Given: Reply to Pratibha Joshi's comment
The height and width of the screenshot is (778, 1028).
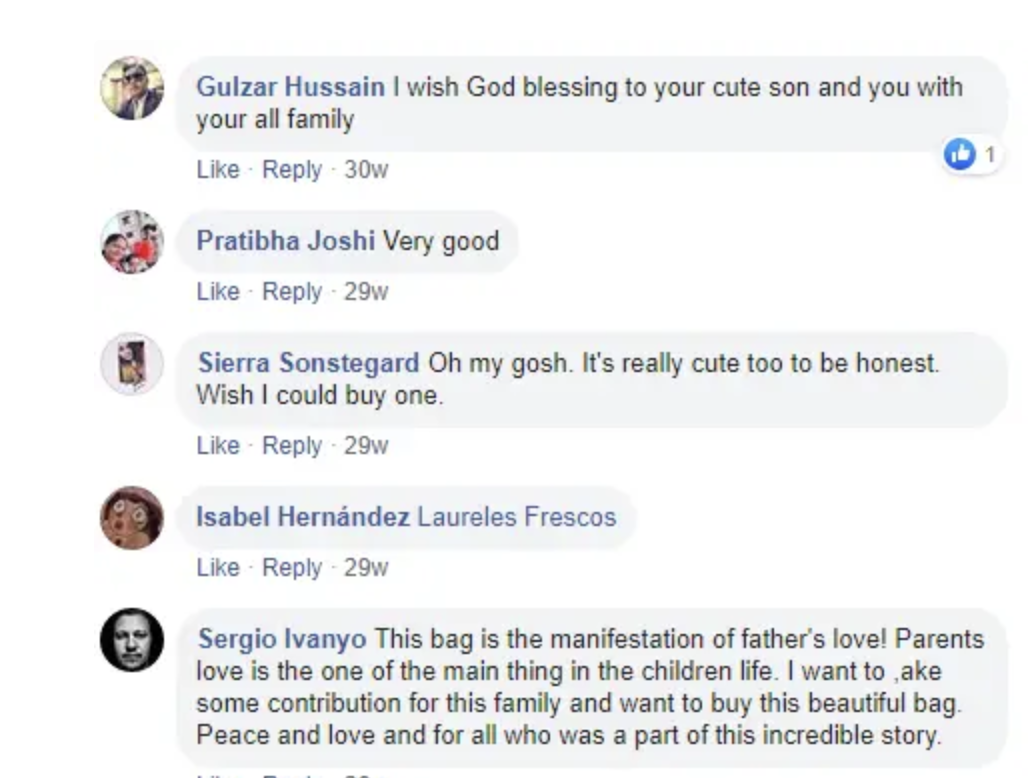Looking at the screenshot, I should 291,292.
